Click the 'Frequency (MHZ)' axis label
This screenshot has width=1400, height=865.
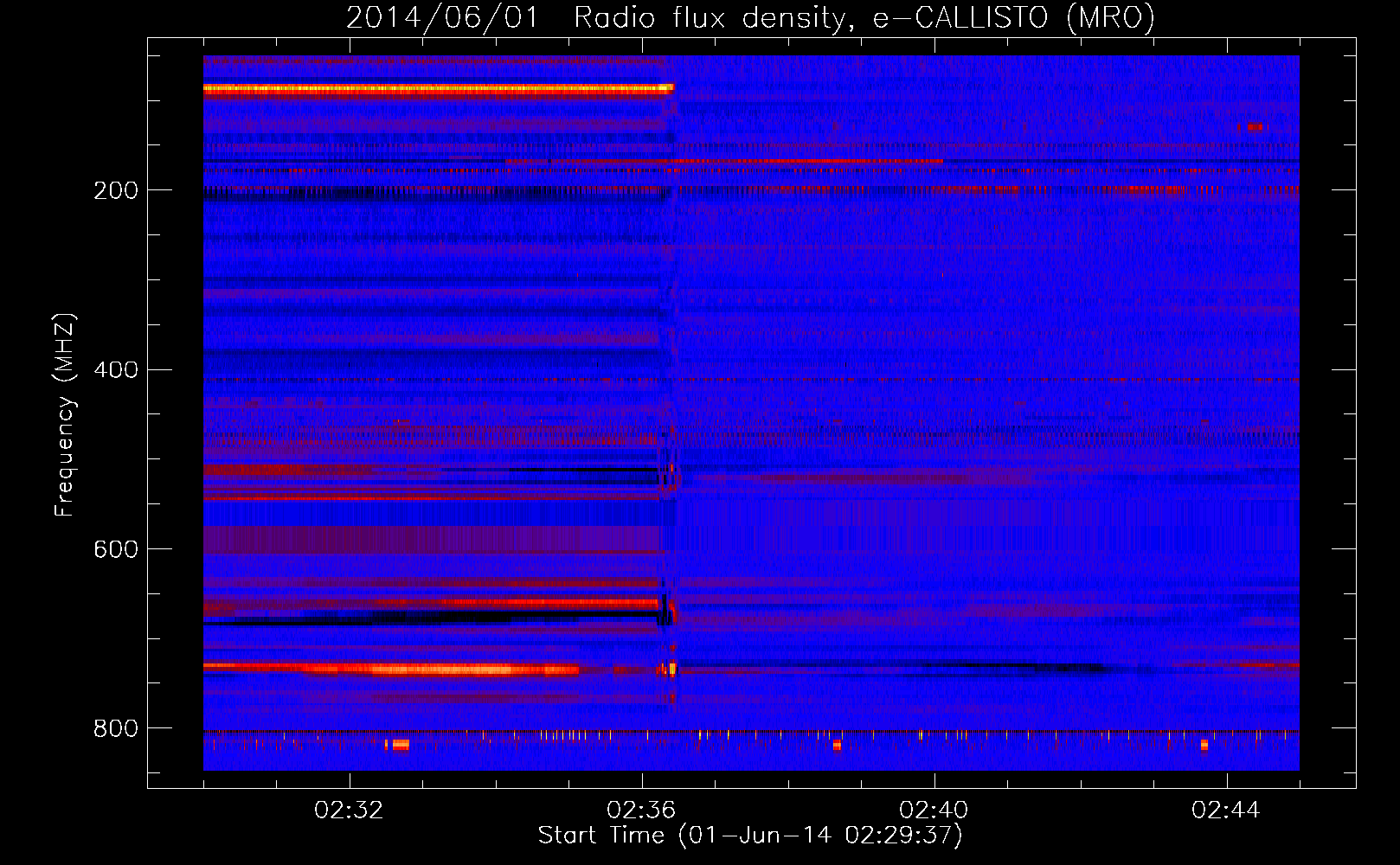click(65, 415)
